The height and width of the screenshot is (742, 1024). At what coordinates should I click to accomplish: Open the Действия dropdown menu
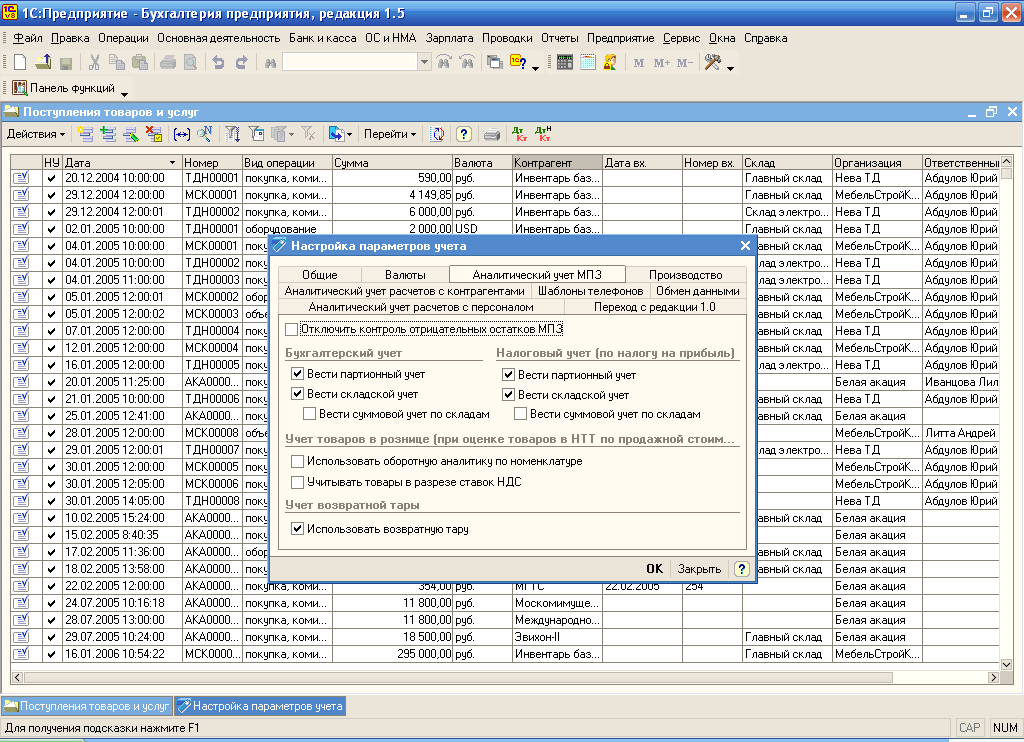click(35, 134)
